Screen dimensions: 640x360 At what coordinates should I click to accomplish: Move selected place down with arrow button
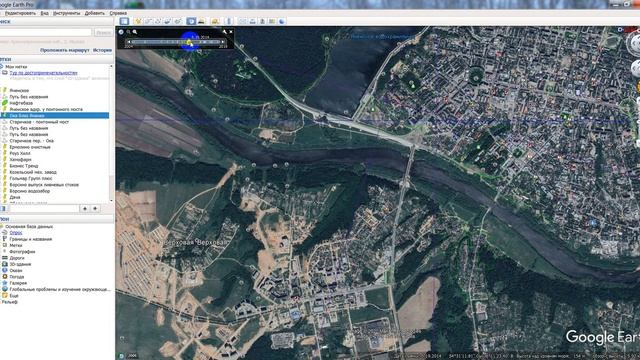[95, 209]
